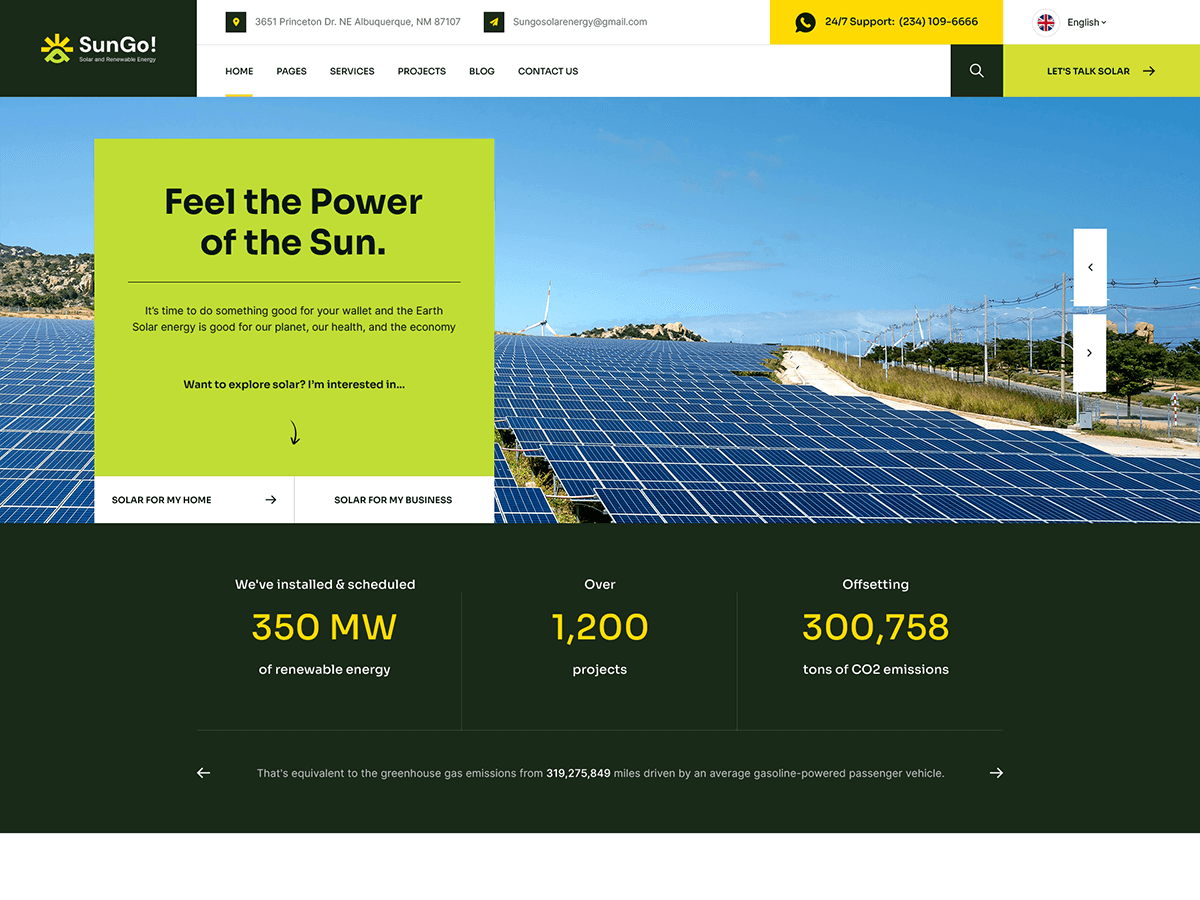This screenshot has height=900, width=1200.
Task: Call the 24/7 support phone number
Action: [937, 22]
